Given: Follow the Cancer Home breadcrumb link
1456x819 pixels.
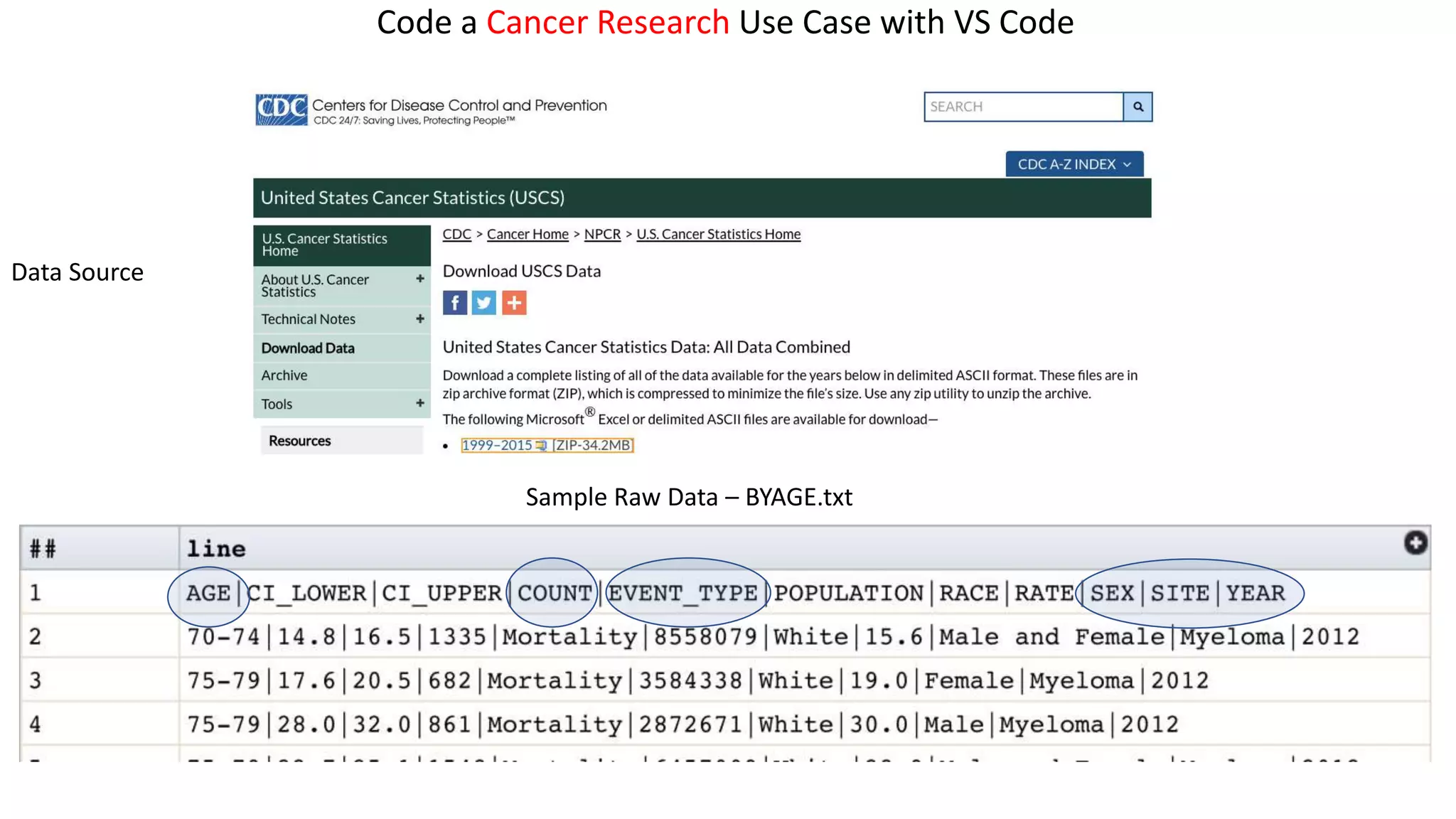Looking at the screenshot, I should 528,235.
